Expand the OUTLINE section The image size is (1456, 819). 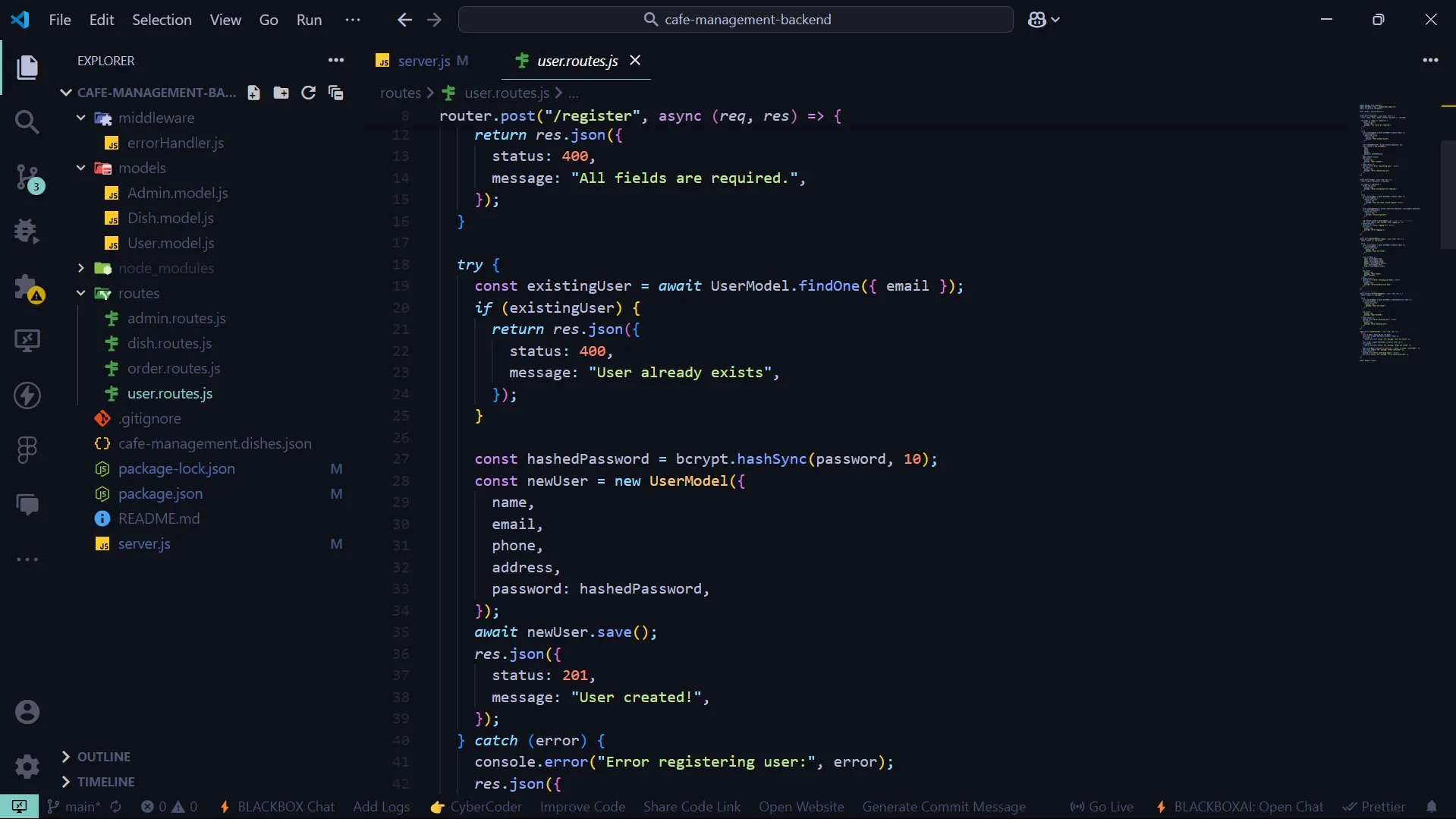tap(96, 757)
